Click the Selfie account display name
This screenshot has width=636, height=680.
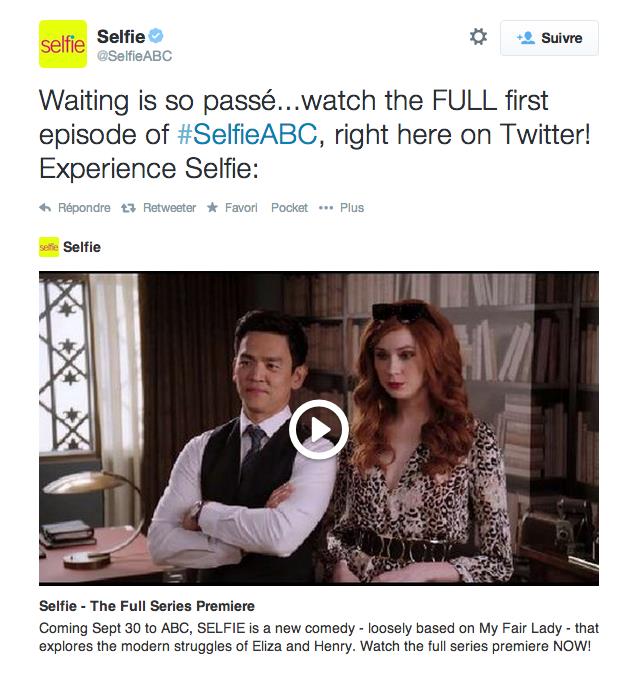(121, 36)
